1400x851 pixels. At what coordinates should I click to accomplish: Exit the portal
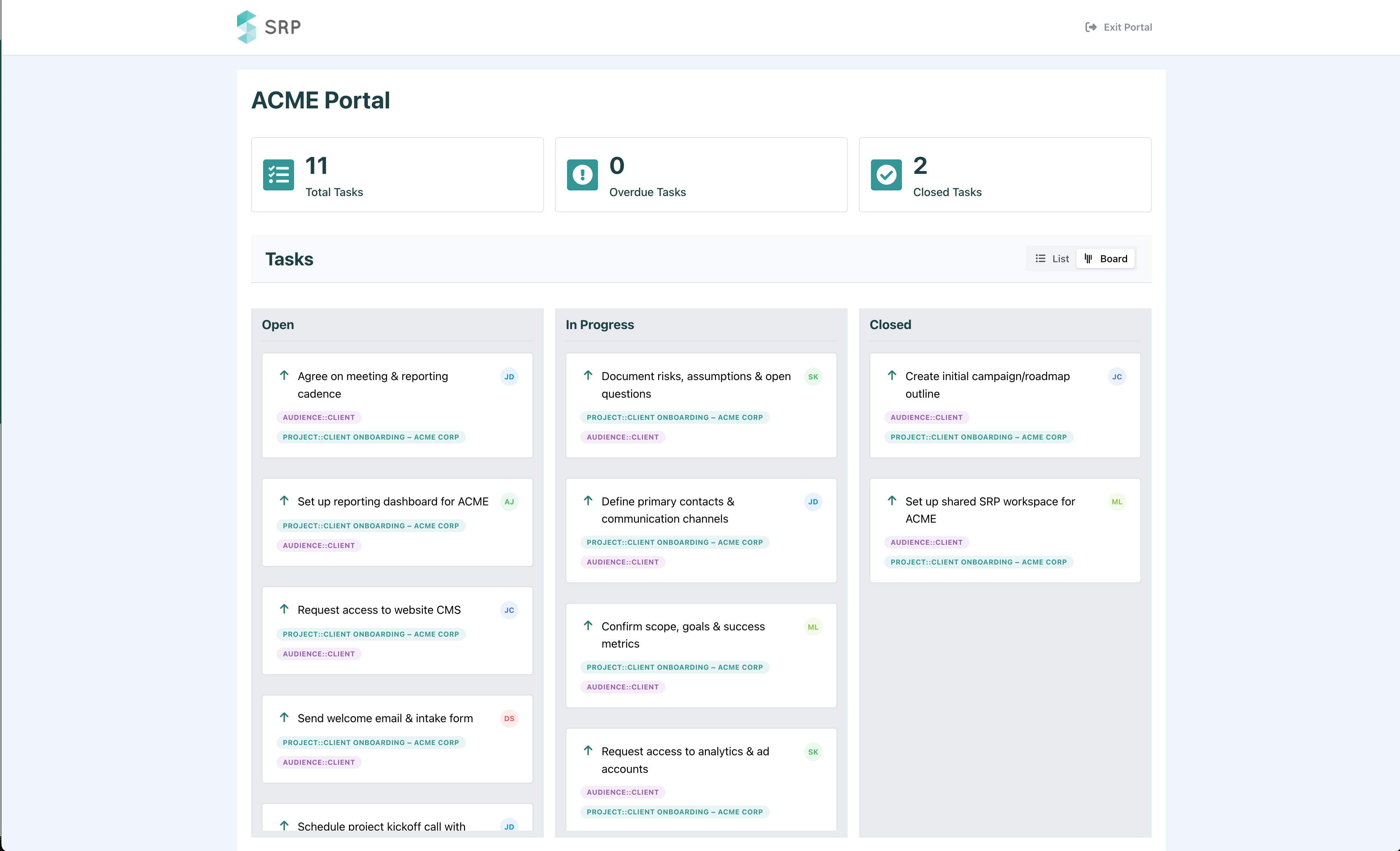click(x=1118, y=27)
